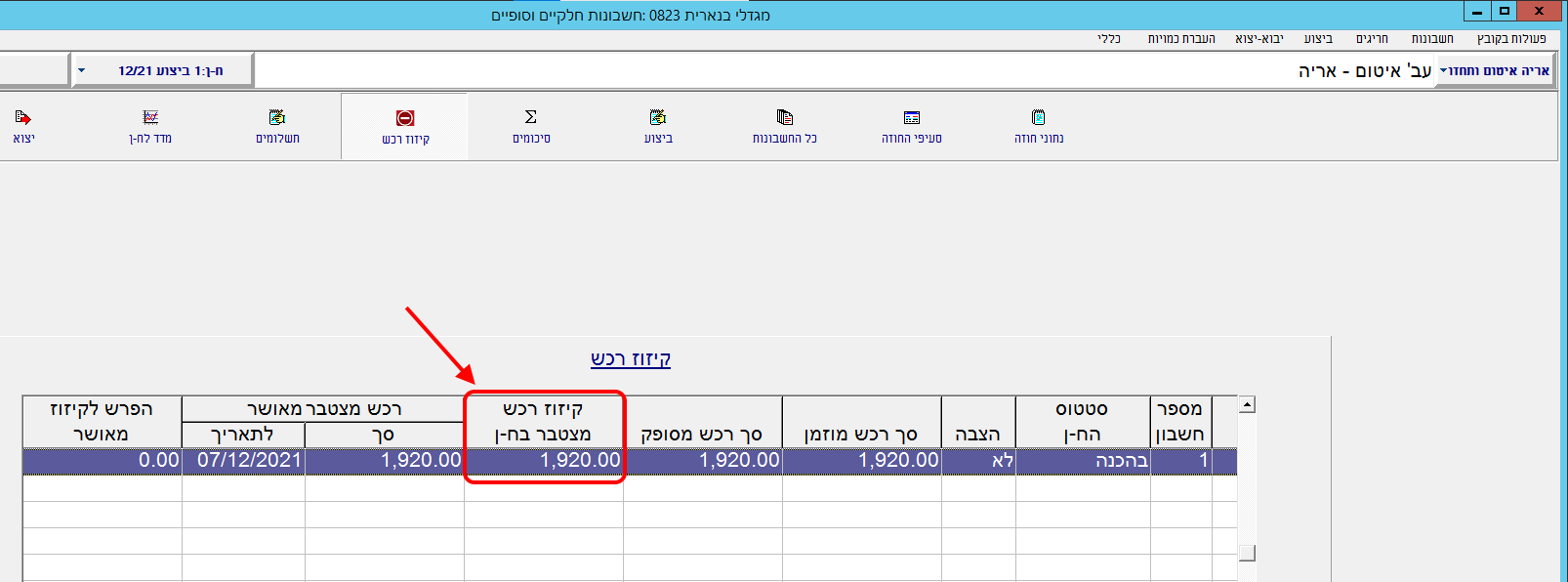Viewport: 1568px width, 582px height.
Task: Open the יבוא-יצוא menu
Action: coord(1259,38)
